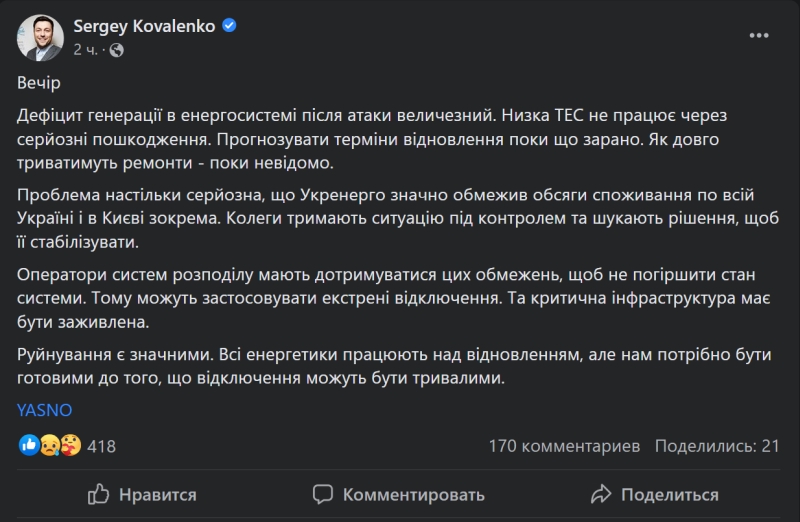
Task: Click the share arrow icon for Поделиться
Action: [x=600, y=494]
